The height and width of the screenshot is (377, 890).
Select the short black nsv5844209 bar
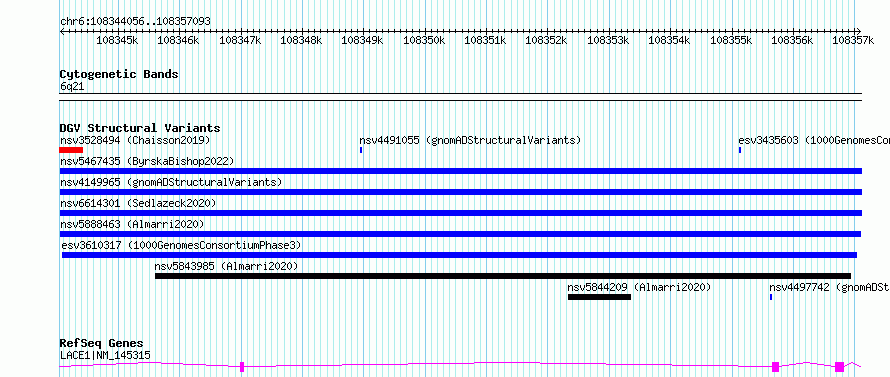point(599,297)
